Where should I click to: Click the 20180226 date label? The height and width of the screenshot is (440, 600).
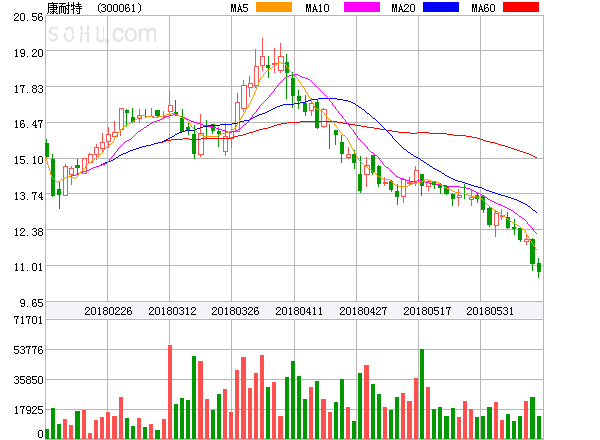click(108, 311)
